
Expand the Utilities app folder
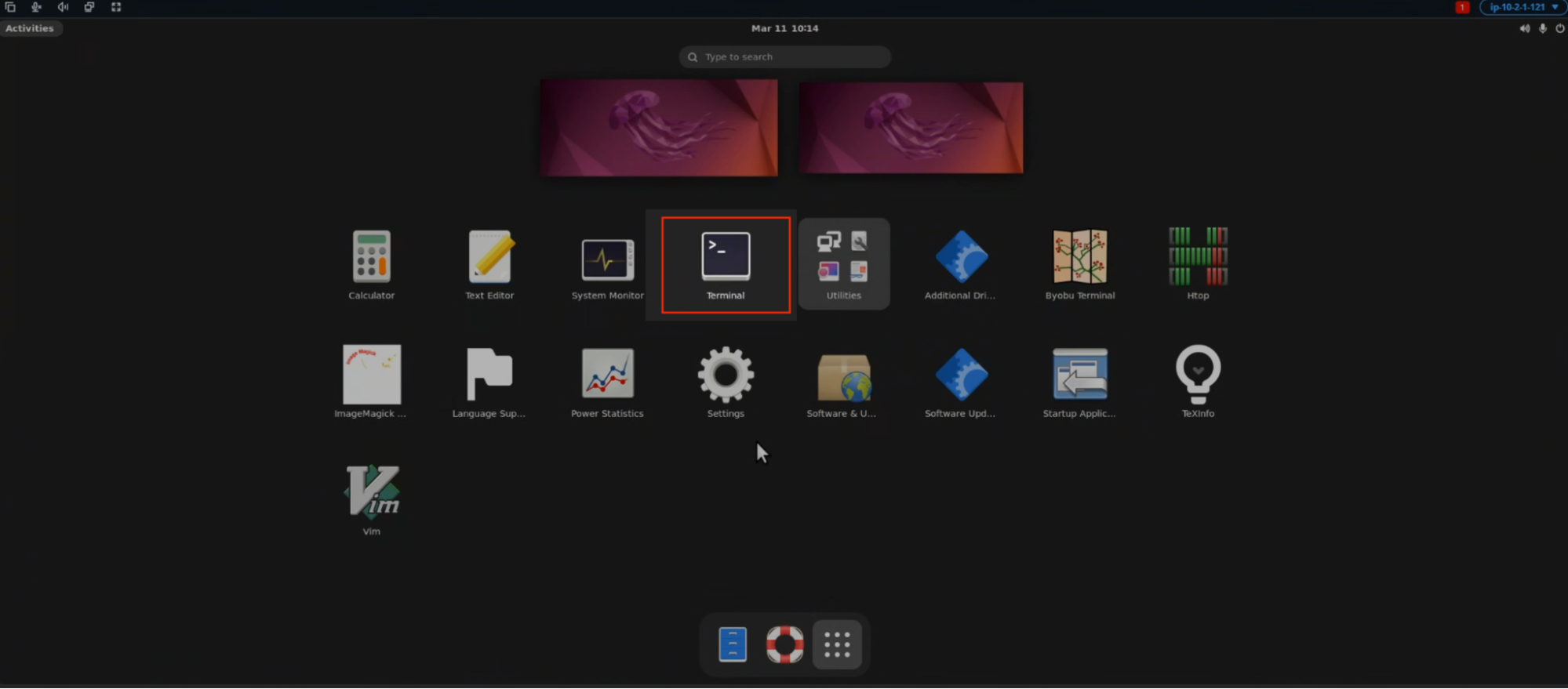[x=844, y=264]
